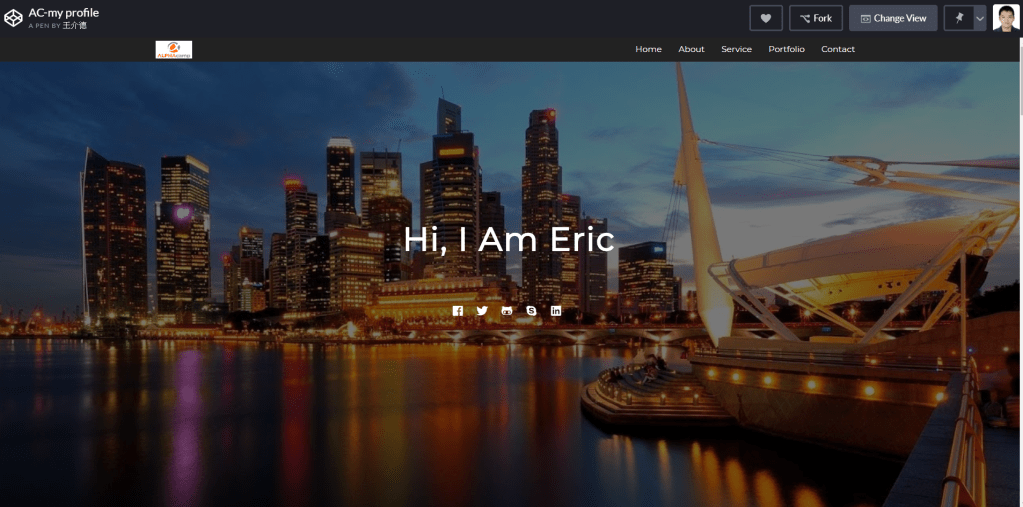Expand the dropdown arrow beside the pin
This screenshot has height=507, width=1023.
coord(980,18)
